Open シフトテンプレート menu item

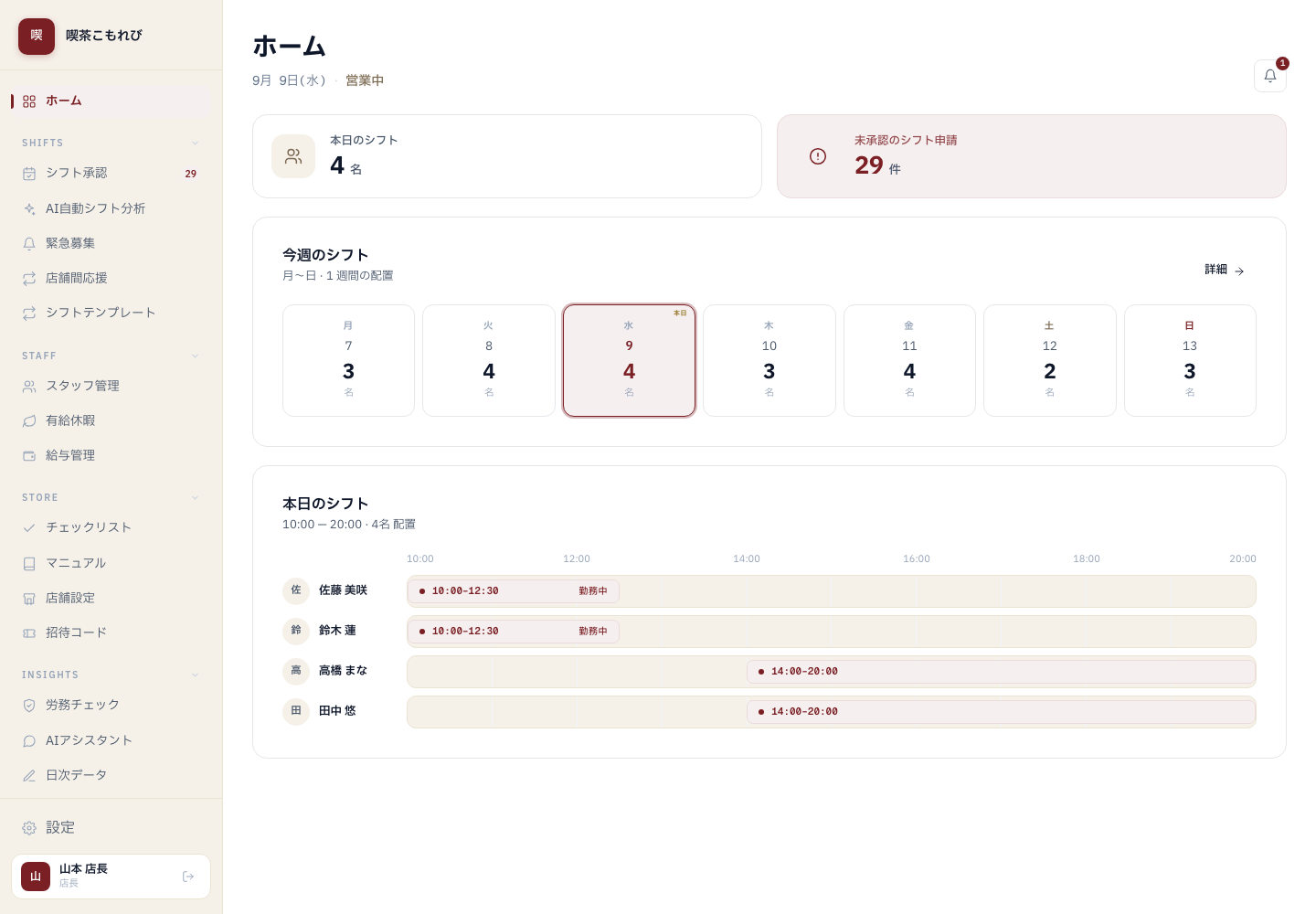pyautogui.click(x=111, y=313)
